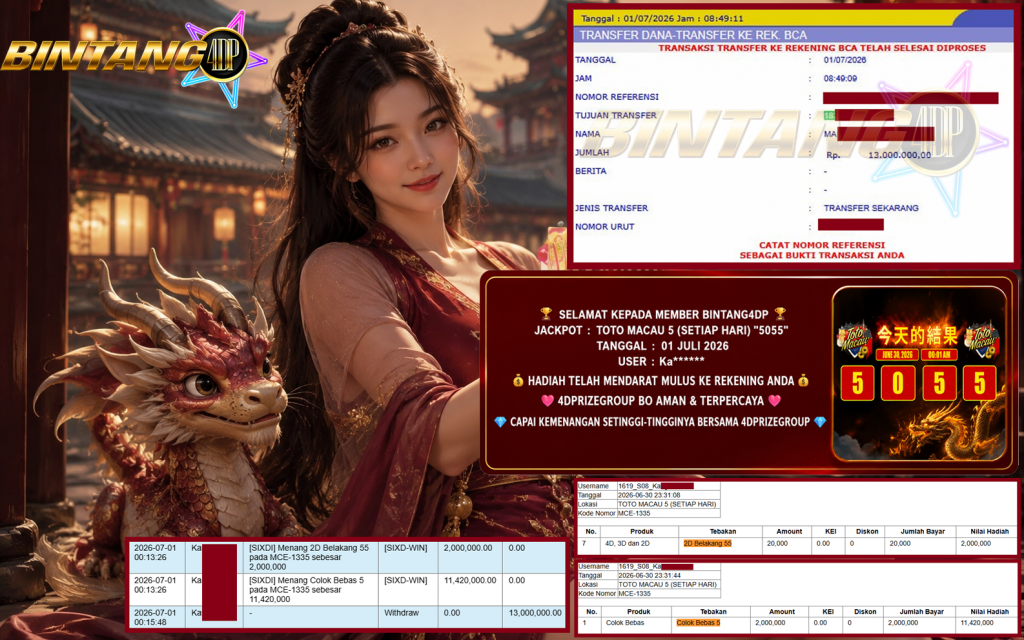Click the [SIXD-WIN] tag in the Colok Bebas row
Image resolution: width=1024 pixels, height=640 pixels.
[x=406, y=580]
